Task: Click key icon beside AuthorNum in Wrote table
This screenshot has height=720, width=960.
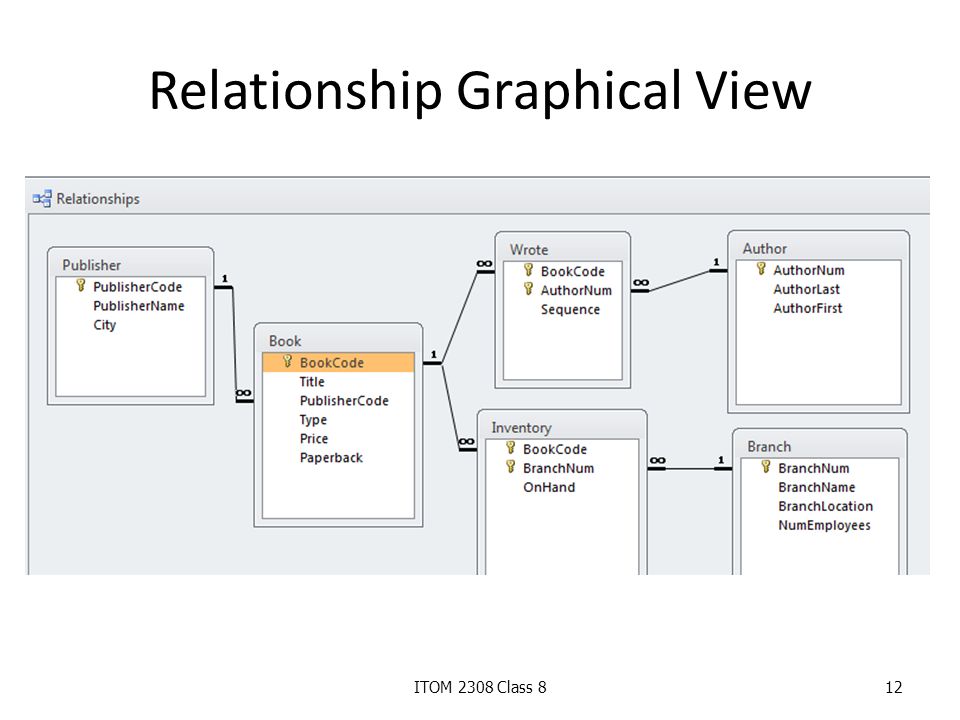Action: [x=528, y=289]
